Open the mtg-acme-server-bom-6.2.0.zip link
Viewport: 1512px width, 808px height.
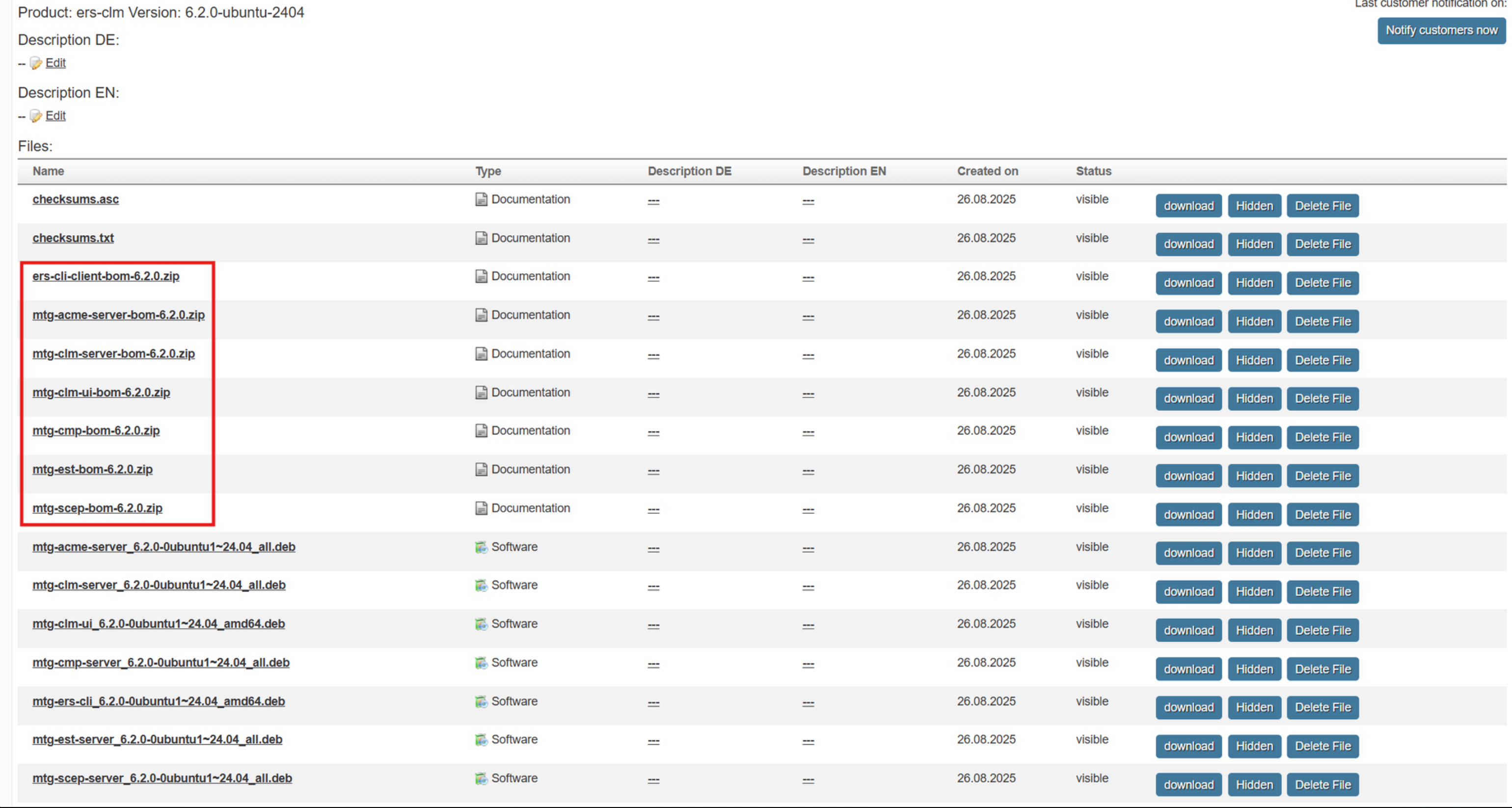[119, 315]
